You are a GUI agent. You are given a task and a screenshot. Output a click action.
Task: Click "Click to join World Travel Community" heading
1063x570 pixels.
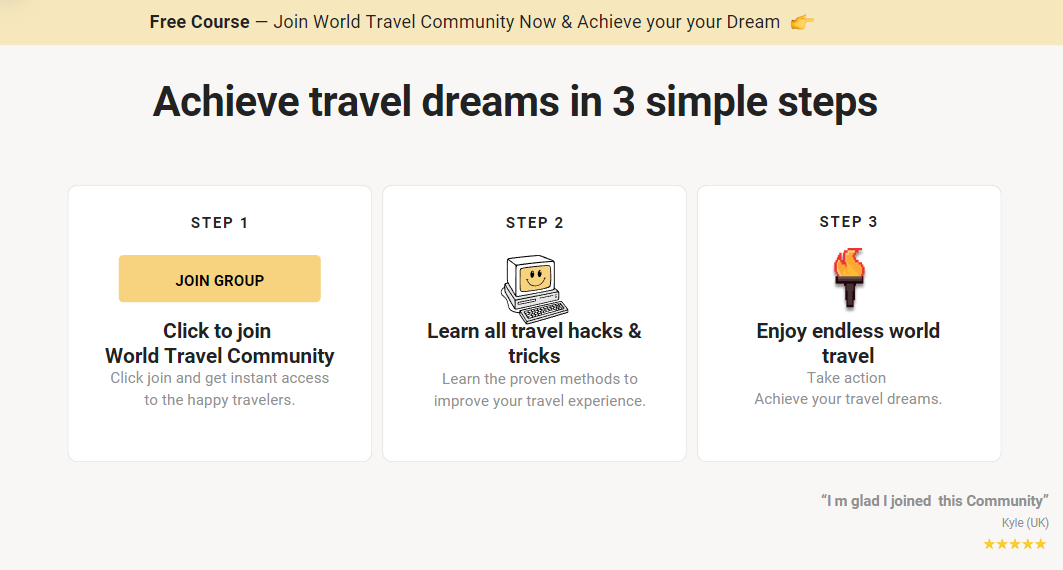pos(220,343)
